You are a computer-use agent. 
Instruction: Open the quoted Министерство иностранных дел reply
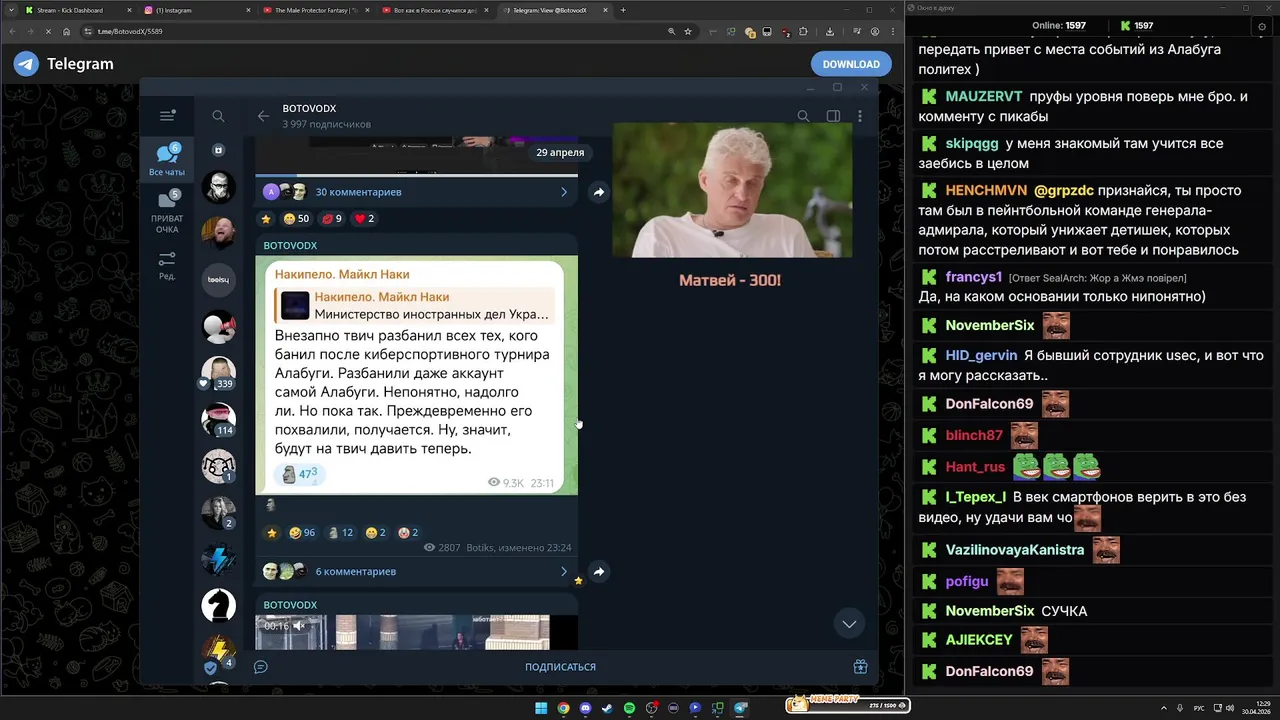click(416, 305)
